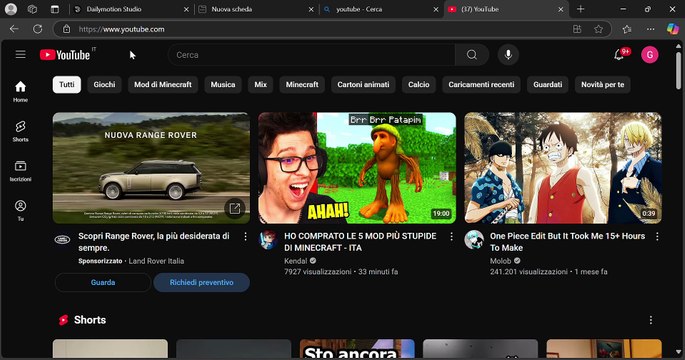Image resolution: width=685 pixels, height=360 pixels.
Task: Open the Kendal channel avatar
Action: coord(268,240)
